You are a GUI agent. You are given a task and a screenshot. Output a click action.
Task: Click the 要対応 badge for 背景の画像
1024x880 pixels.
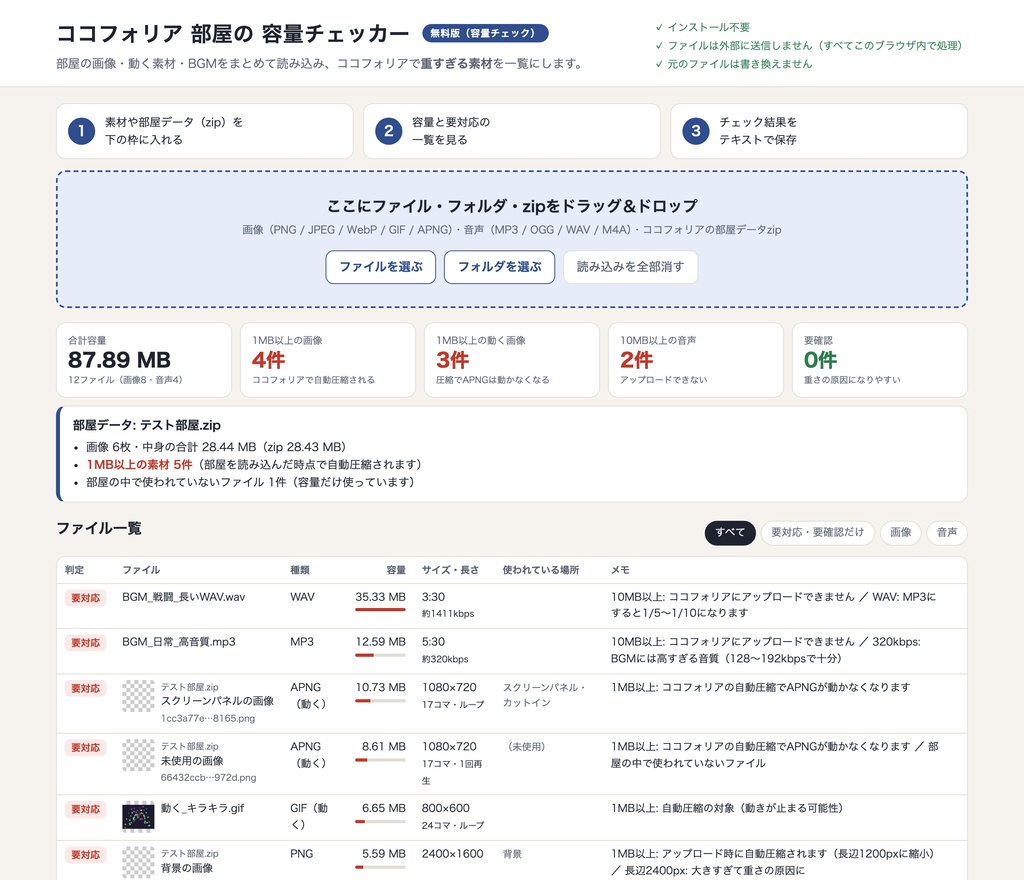coord(86,855)
